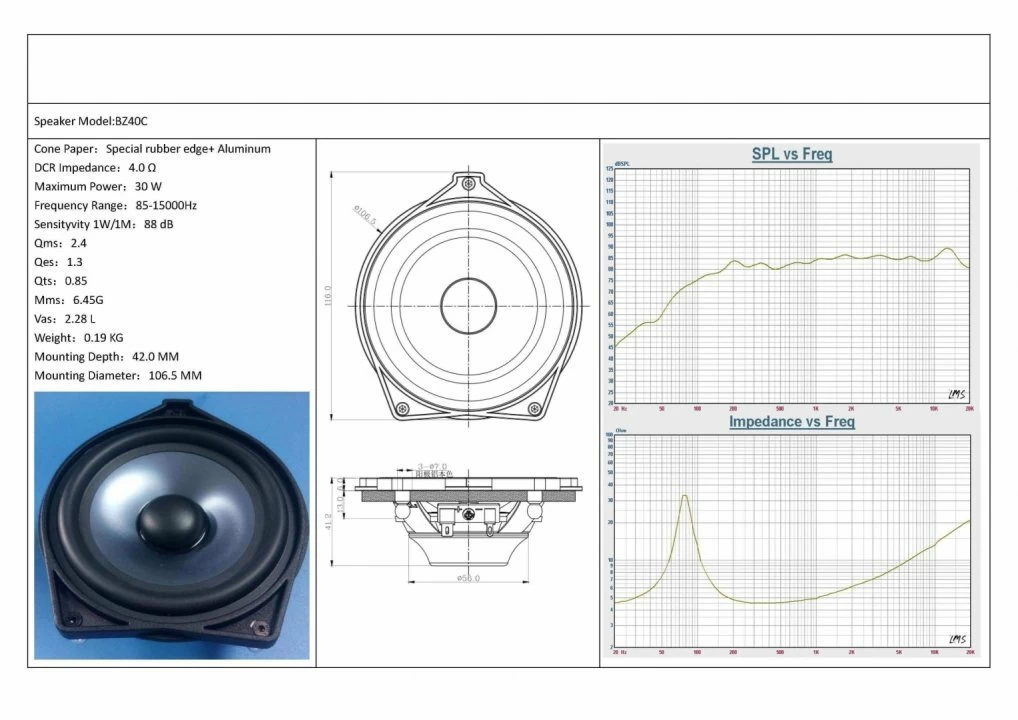
Task: Click the LMS logo on the SPL chart
Action: point(955,393)
